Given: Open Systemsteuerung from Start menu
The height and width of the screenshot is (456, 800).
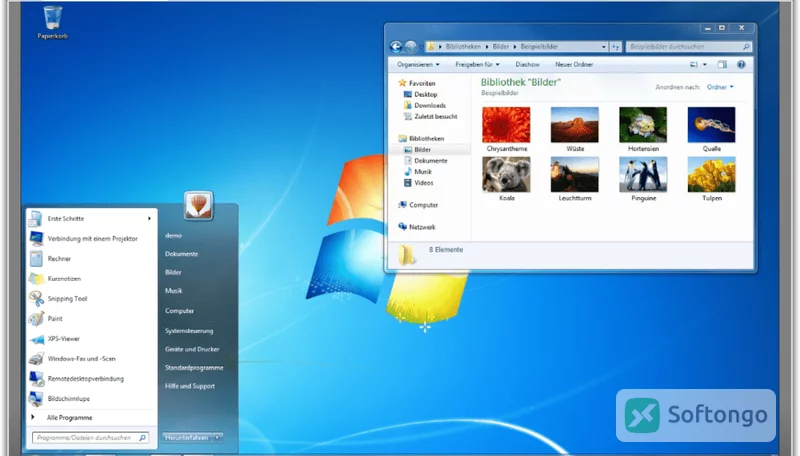Looking at the screenshot, I should coord(189,331).
